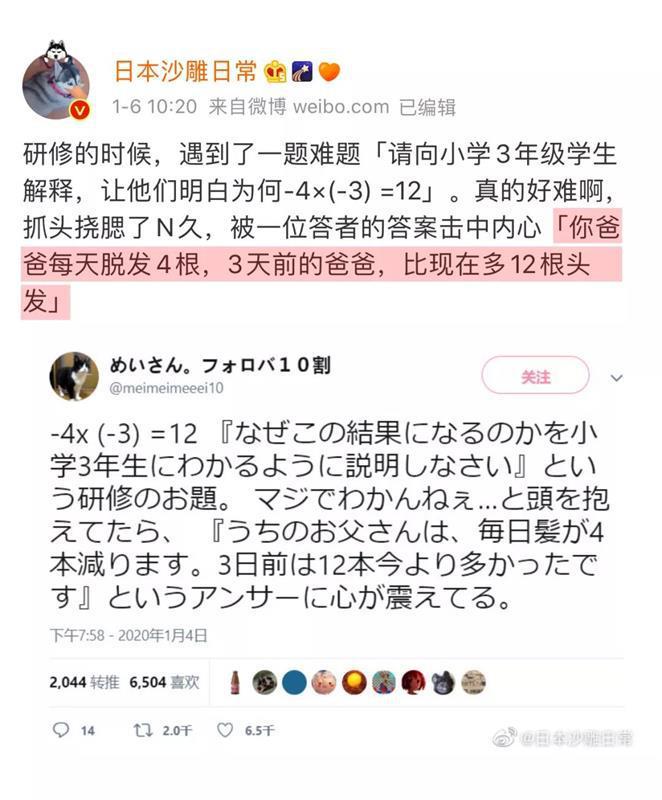Expand the tweet options chevron
This screenshot has width=662, height=800.
pos(617,378)
